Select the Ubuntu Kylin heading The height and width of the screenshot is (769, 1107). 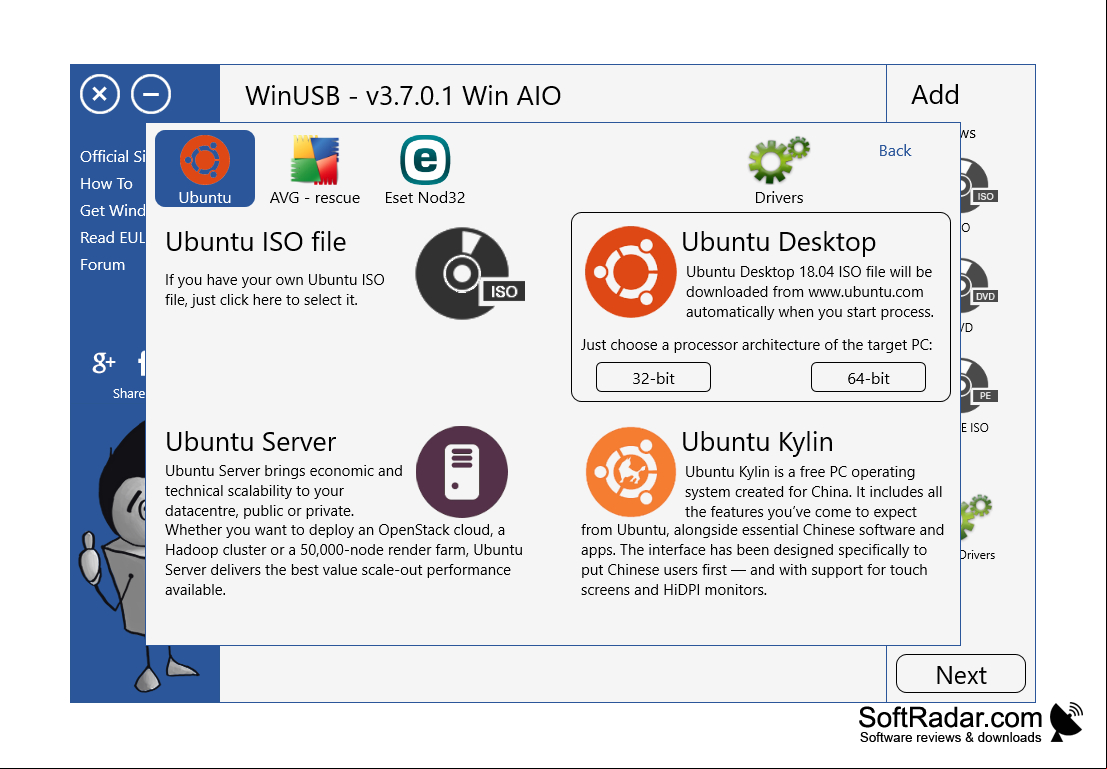758,441
